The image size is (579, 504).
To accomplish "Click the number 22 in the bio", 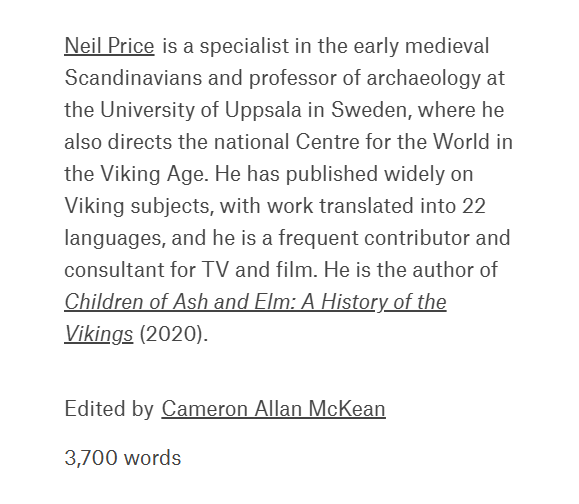I will (x=474, y=206).
